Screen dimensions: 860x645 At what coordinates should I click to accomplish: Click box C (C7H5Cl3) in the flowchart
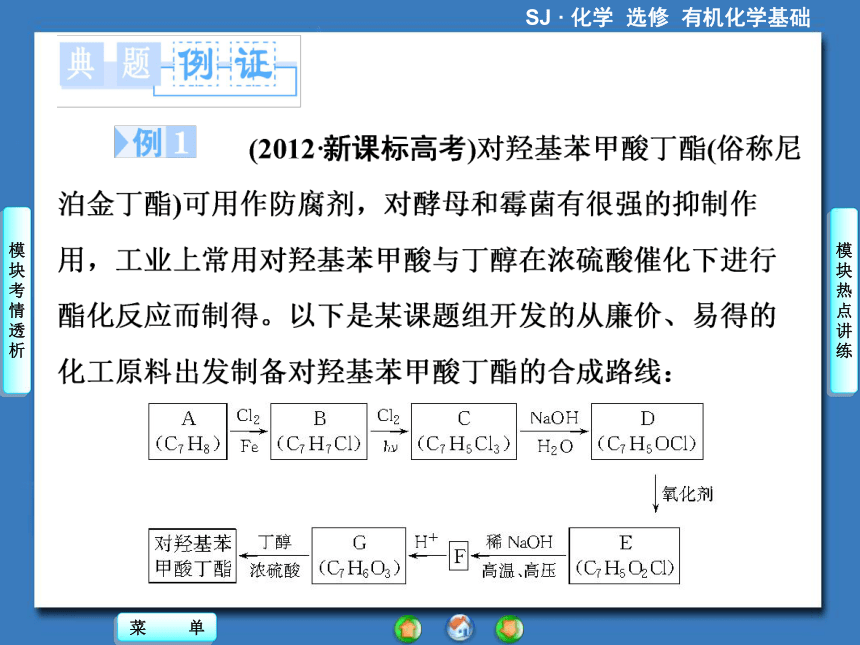coord(463,431)
